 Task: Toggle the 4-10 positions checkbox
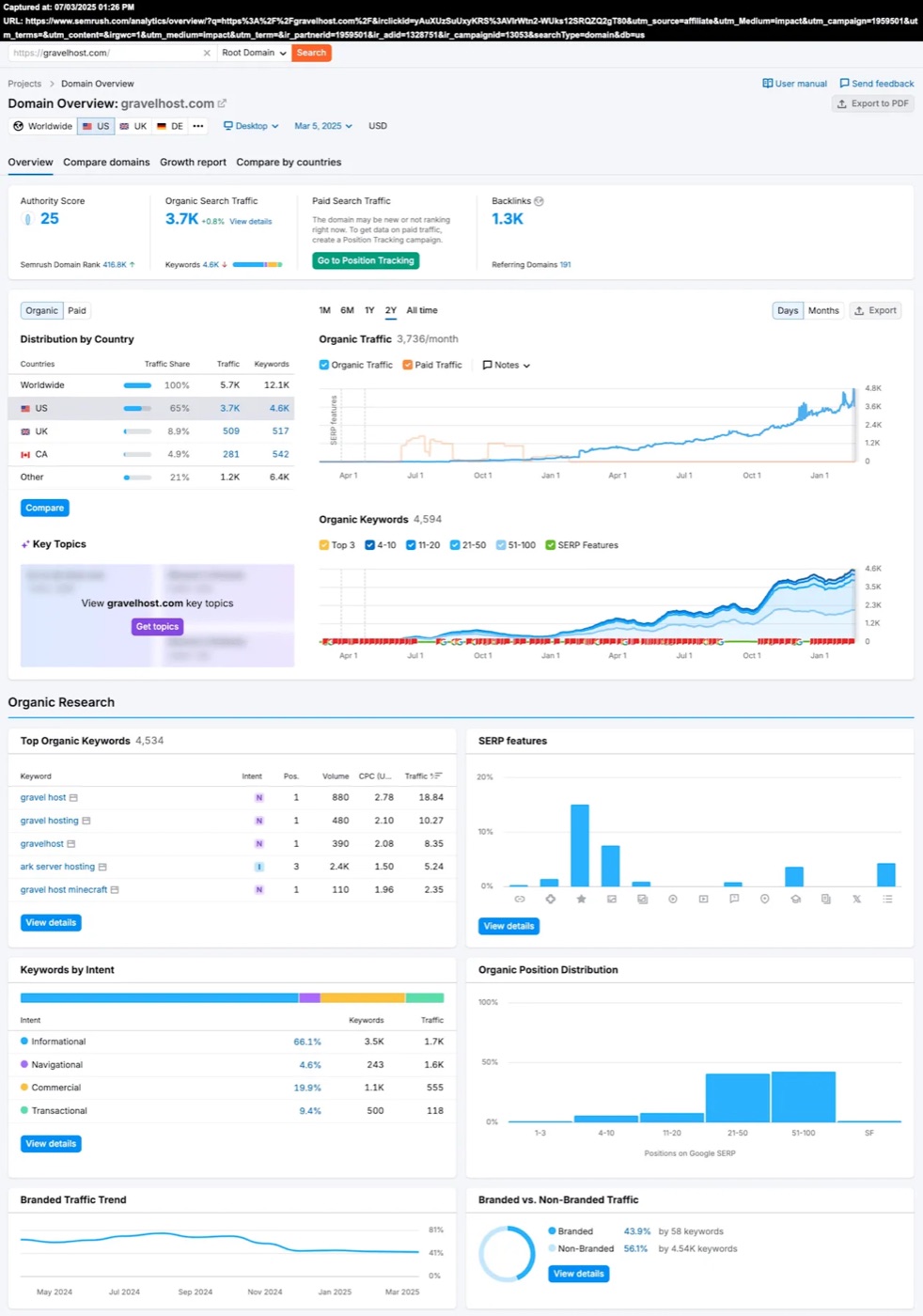pos(370,545)
